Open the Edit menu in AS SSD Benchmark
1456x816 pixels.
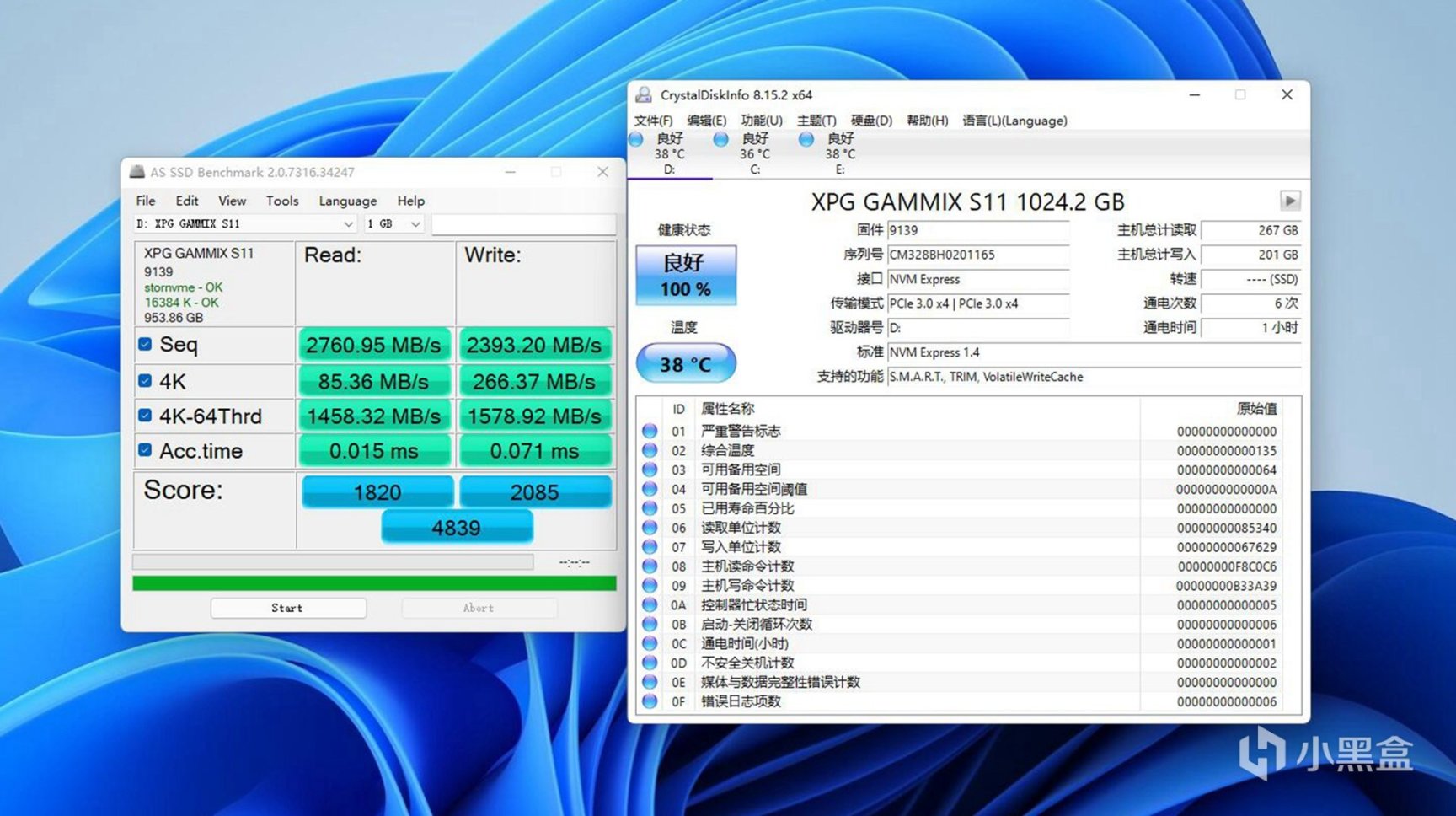pos(187,201)
